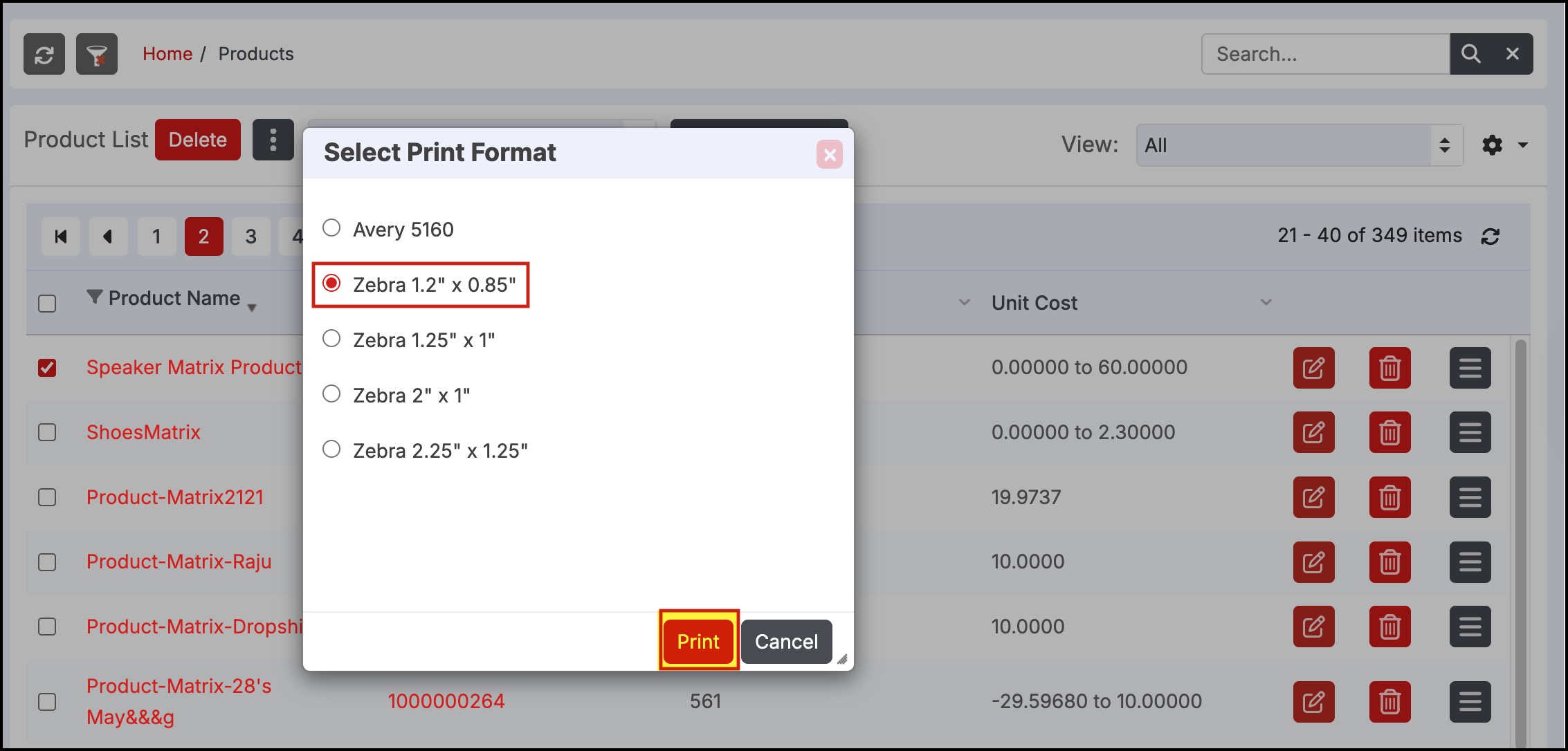Open Home breadcrumb link
Image resolution: width=1568 pixels, height=751 pixels.
pos(167,54)
